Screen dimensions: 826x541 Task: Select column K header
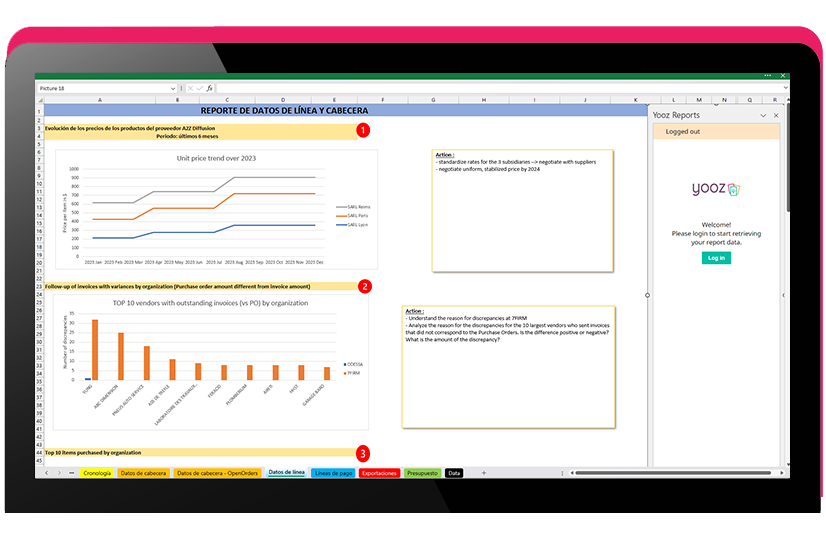635,100
